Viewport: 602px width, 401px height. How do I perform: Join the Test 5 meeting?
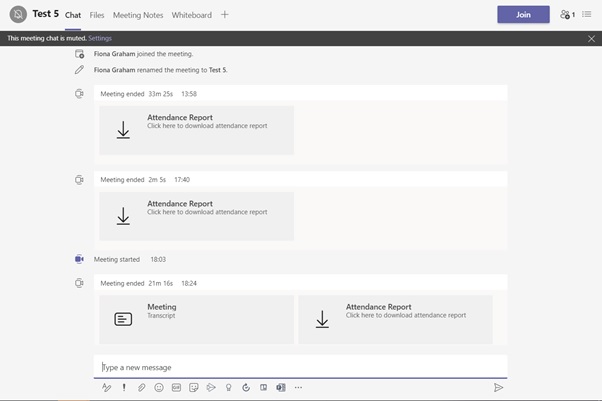click(x=523, y=15)
